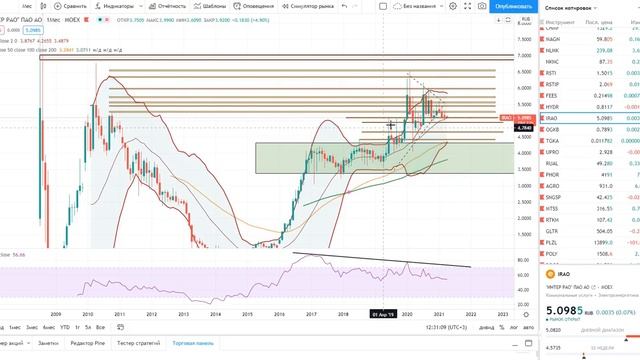The width and height of the screenshot is (640, 360).
Task: Expand the Список котировок watchlist dropdown
Action: pyautogui.click(x=596, y=8)
